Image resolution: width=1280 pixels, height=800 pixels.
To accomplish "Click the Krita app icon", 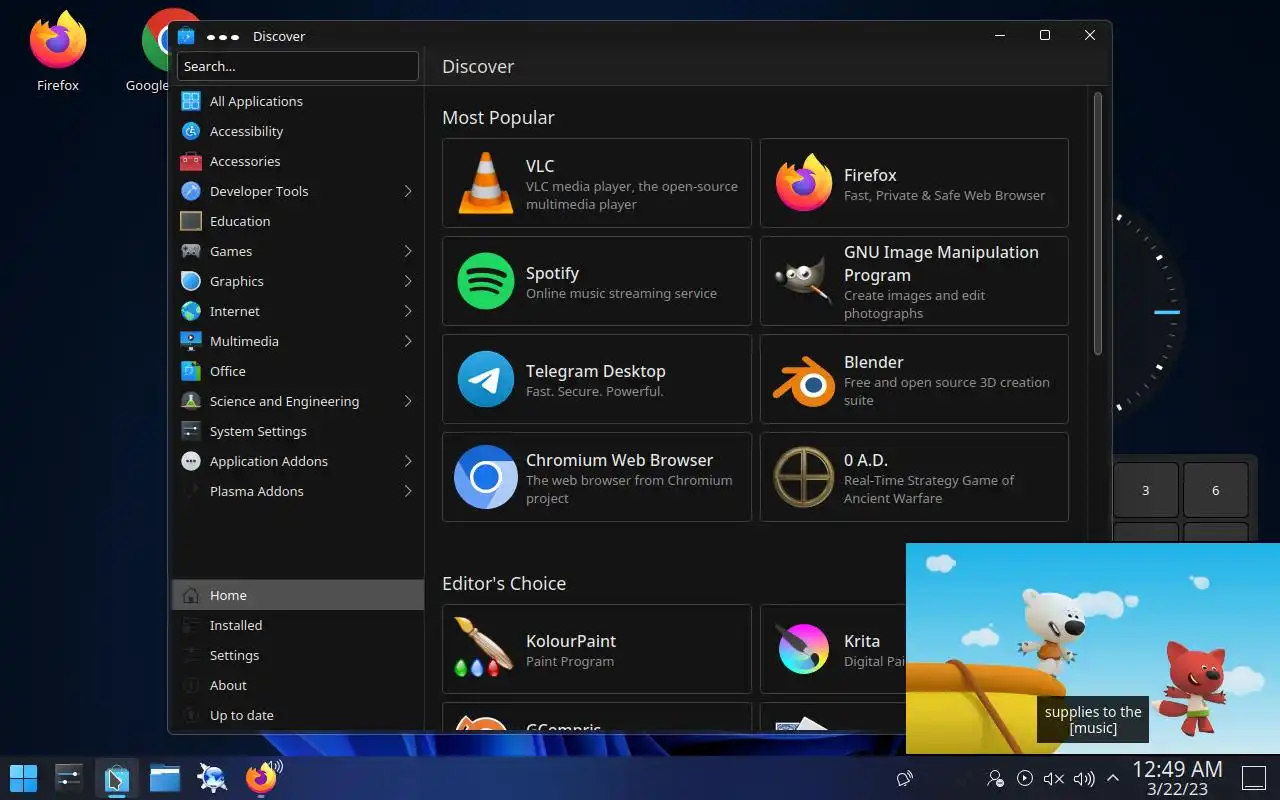I will [803, 648].
